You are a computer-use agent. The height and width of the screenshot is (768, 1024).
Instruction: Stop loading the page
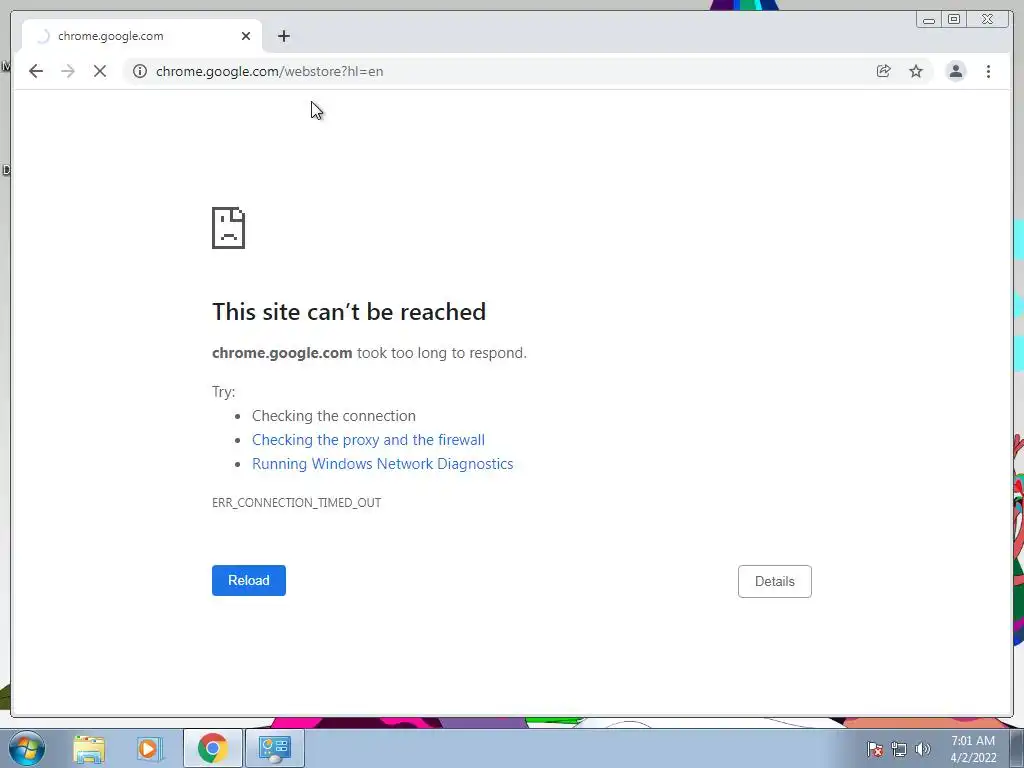[100, 71]
